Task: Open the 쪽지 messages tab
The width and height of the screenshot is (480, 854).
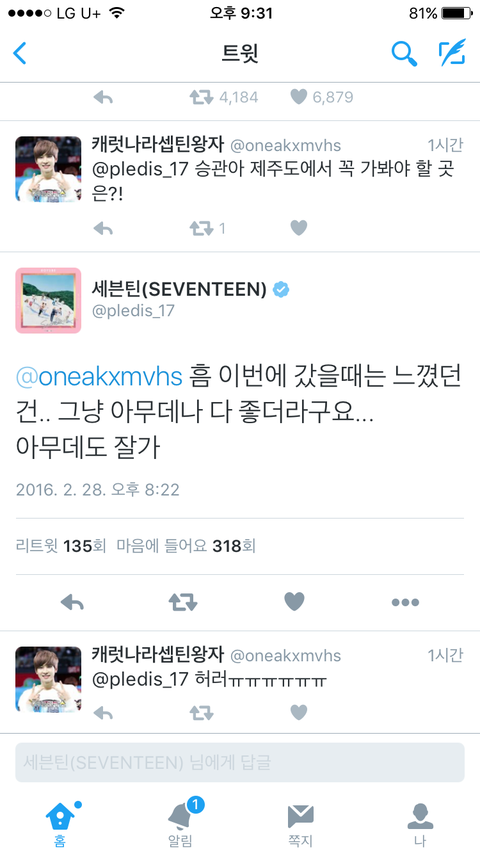Action: pyautogui.click(x=300, y=824)
